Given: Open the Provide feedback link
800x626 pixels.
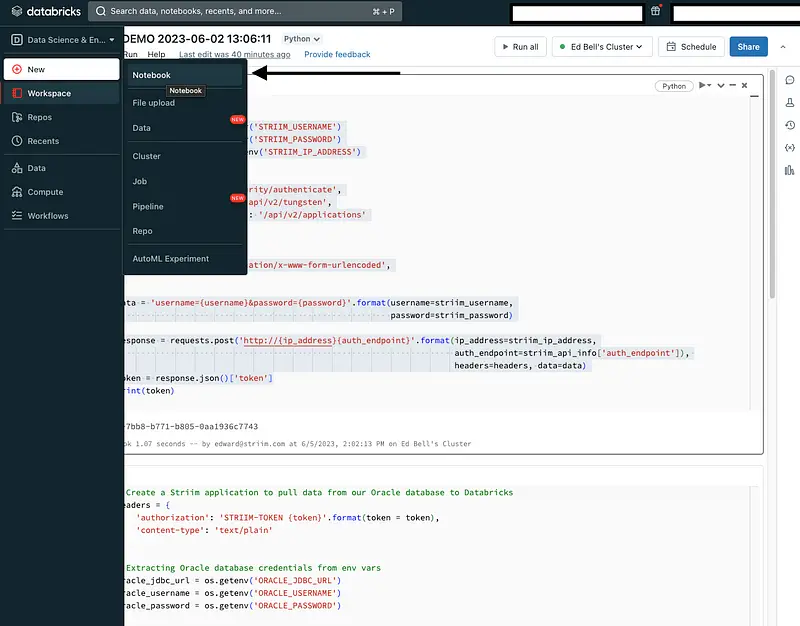Looking at the screenshot, I should tap(337, 54).
